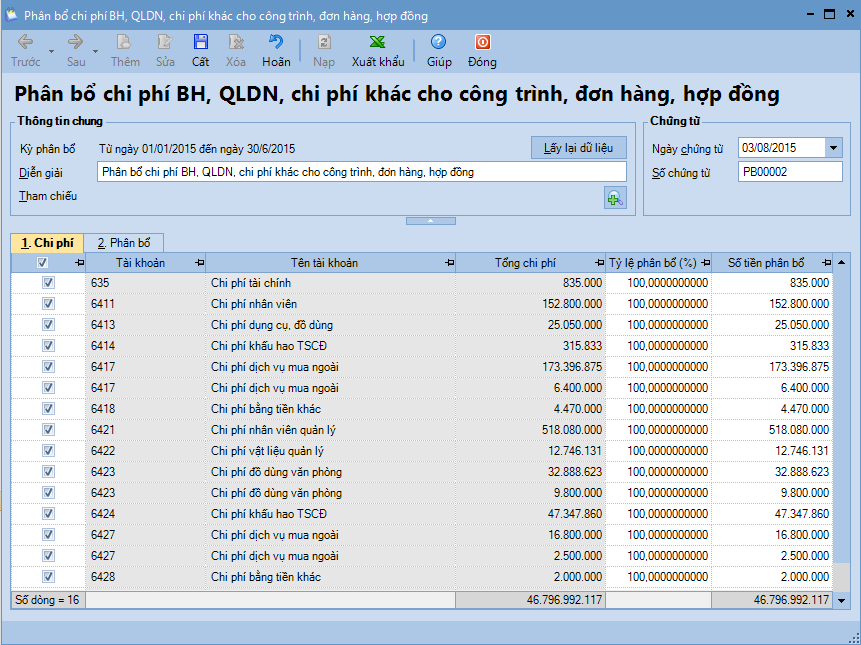The height and width of the screenshot is (645, 861).
Task: Uncheck the row for account 6421
Action: [x=48, y=429]
